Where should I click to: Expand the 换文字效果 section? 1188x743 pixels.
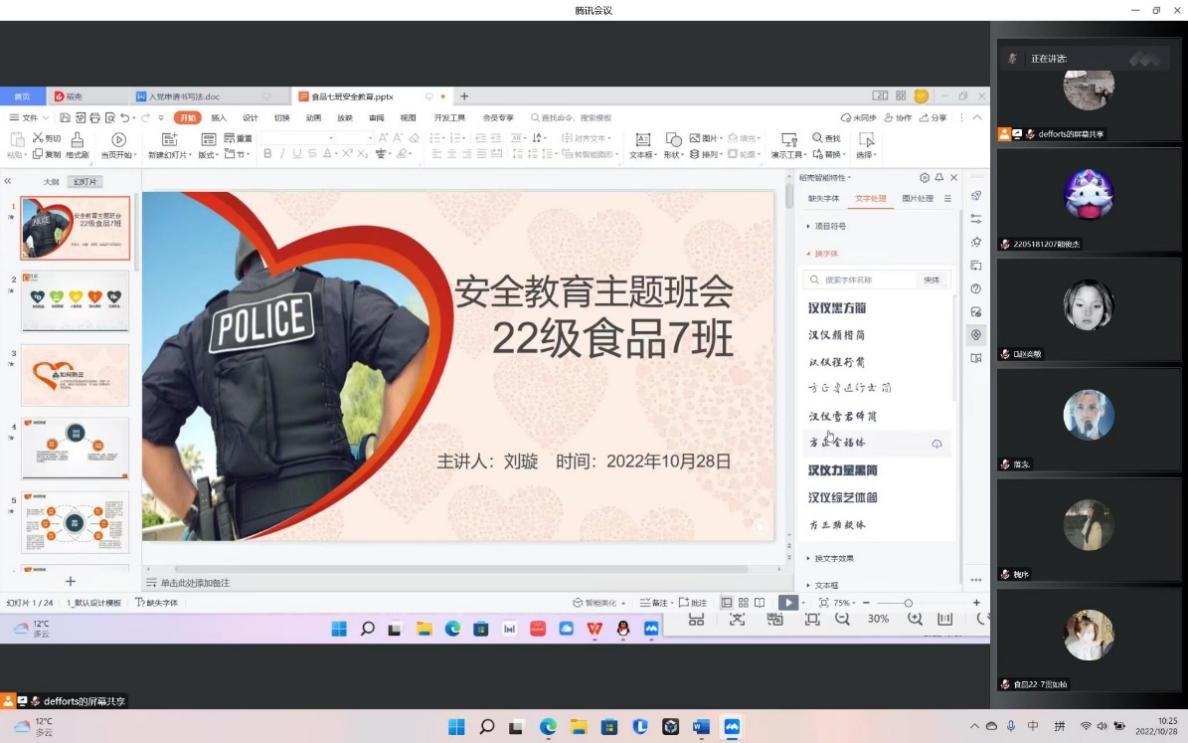point(833,558)
